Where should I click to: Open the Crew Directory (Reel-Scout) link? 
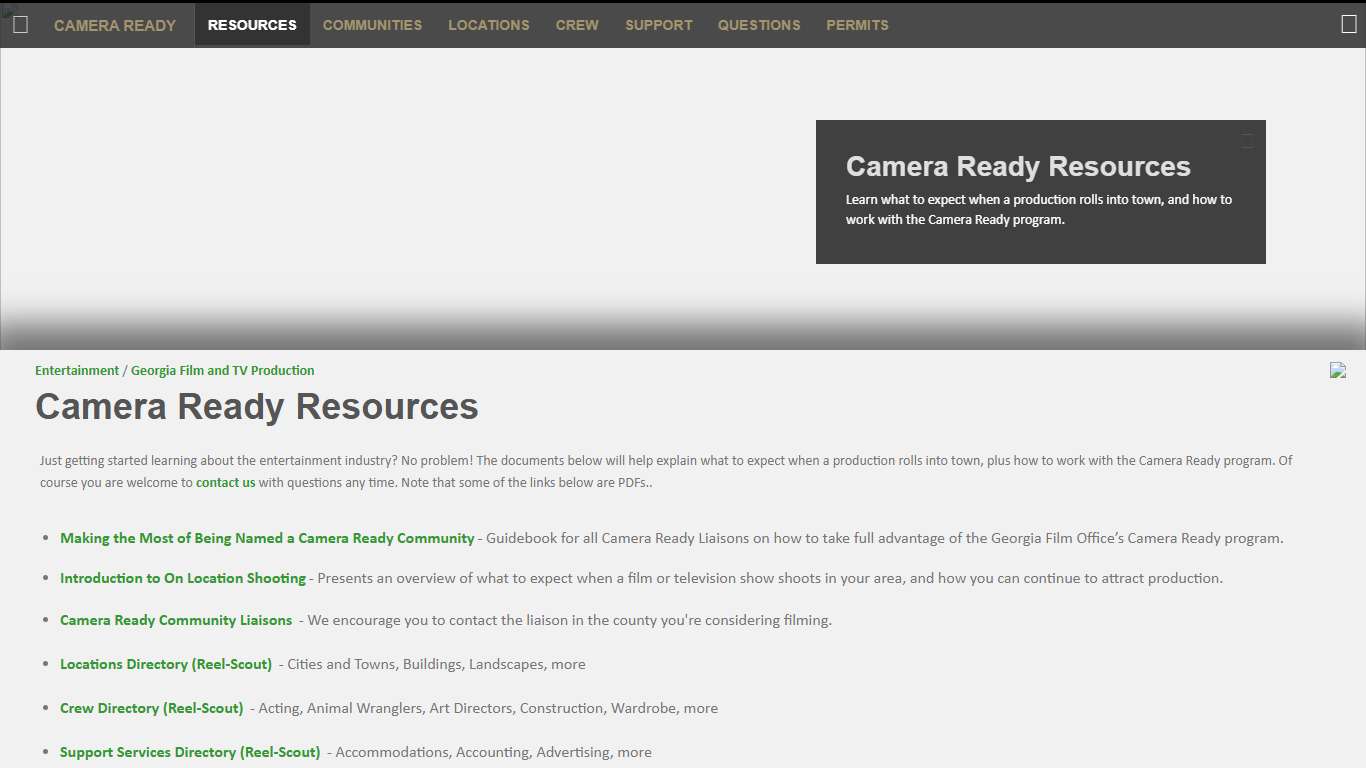click(x=151, y=708)
